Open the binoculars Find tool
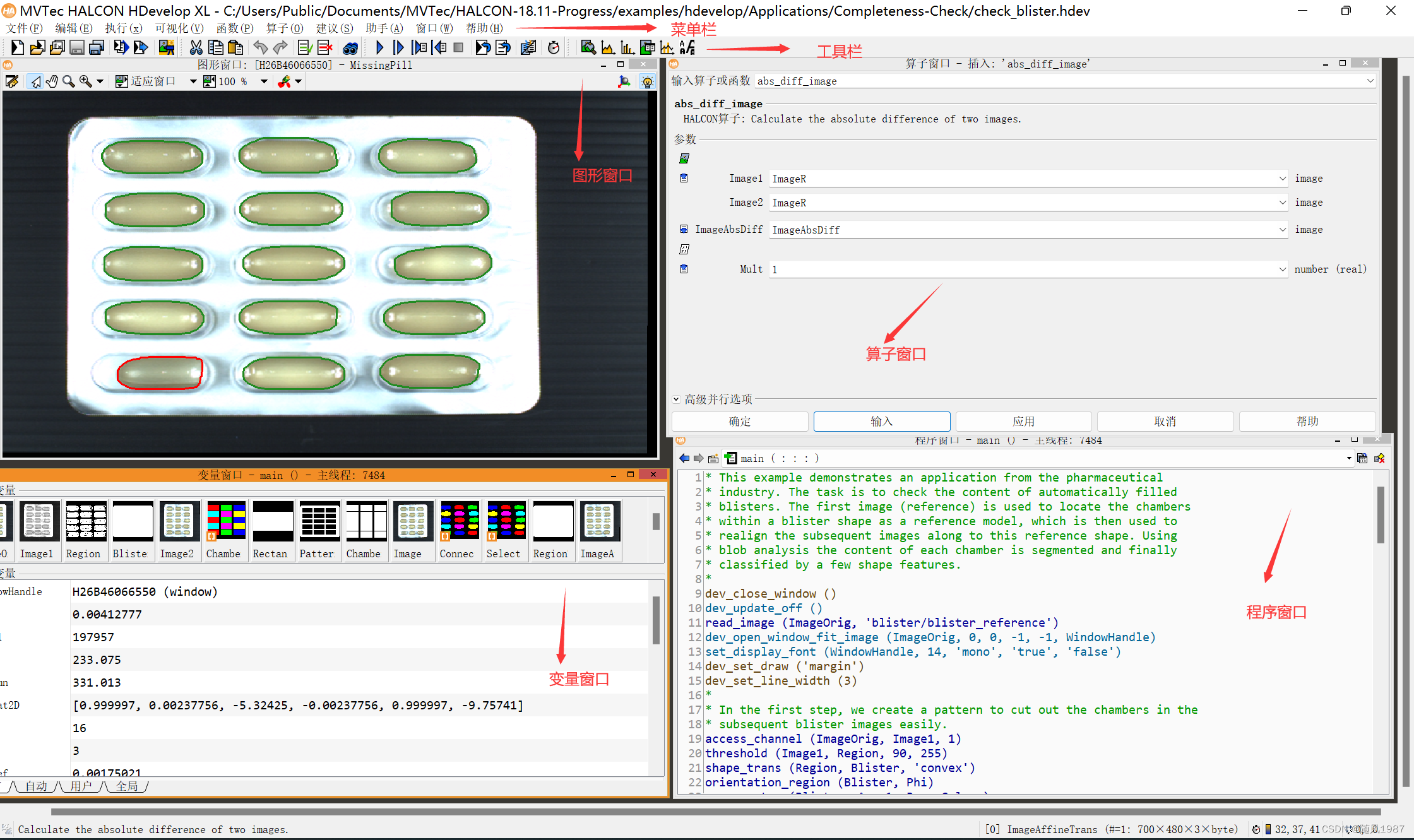1414x840 pixels. 350,48
